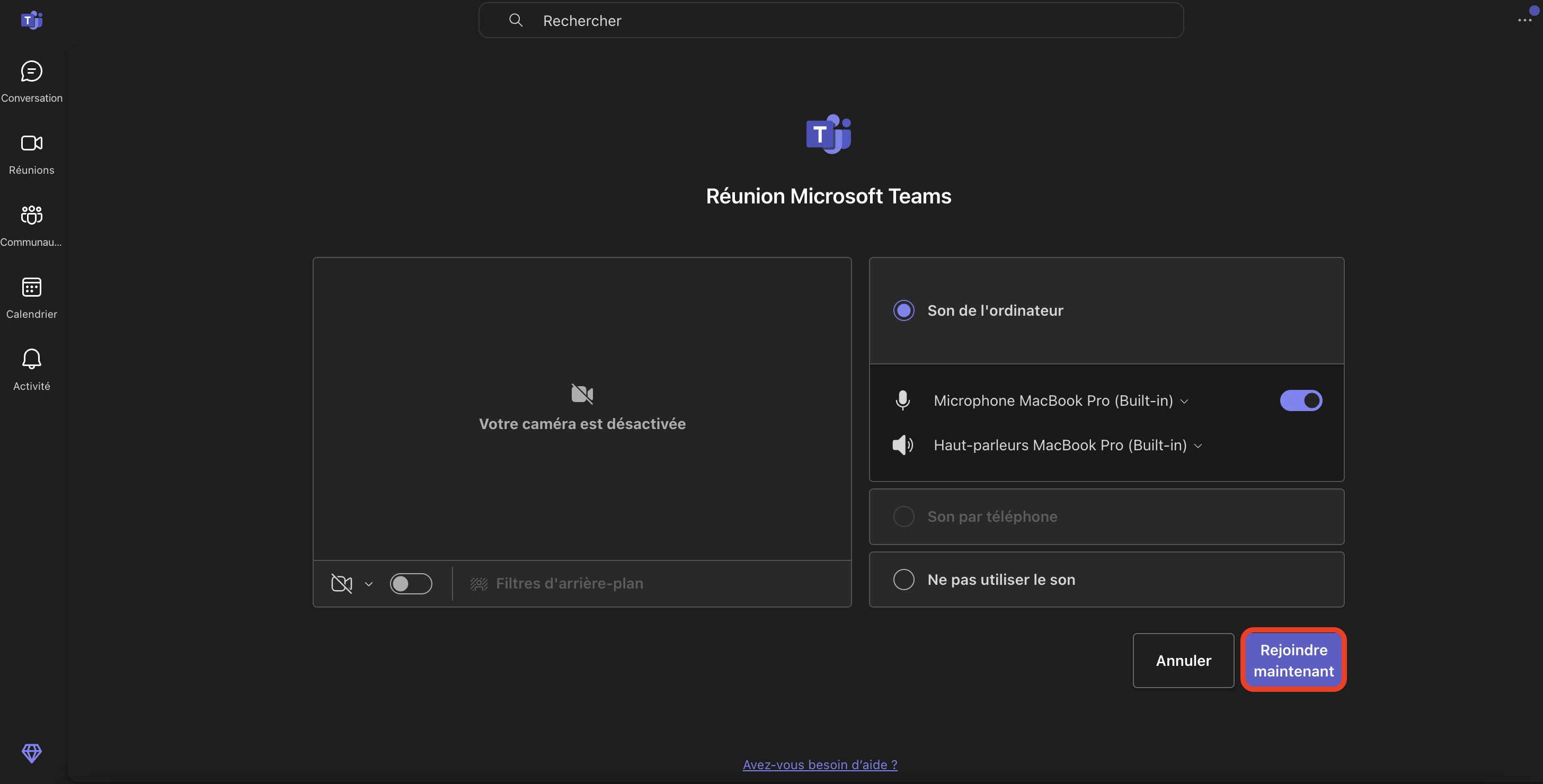1543x784 pixels.
Task: Open the Conversation chat icon in sidebar
Action: (x=31, y=72)
